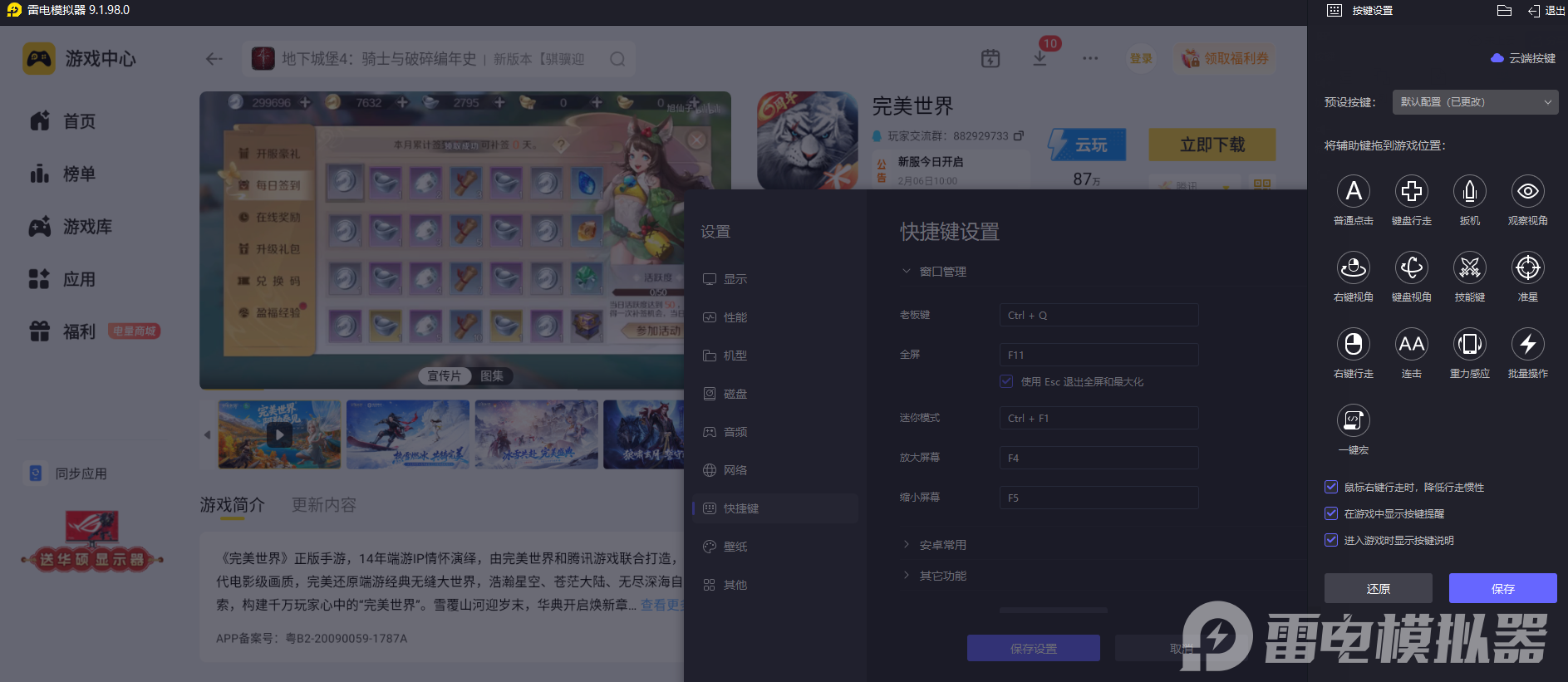Click the 云玩 cloud play button

(1088, 145)
